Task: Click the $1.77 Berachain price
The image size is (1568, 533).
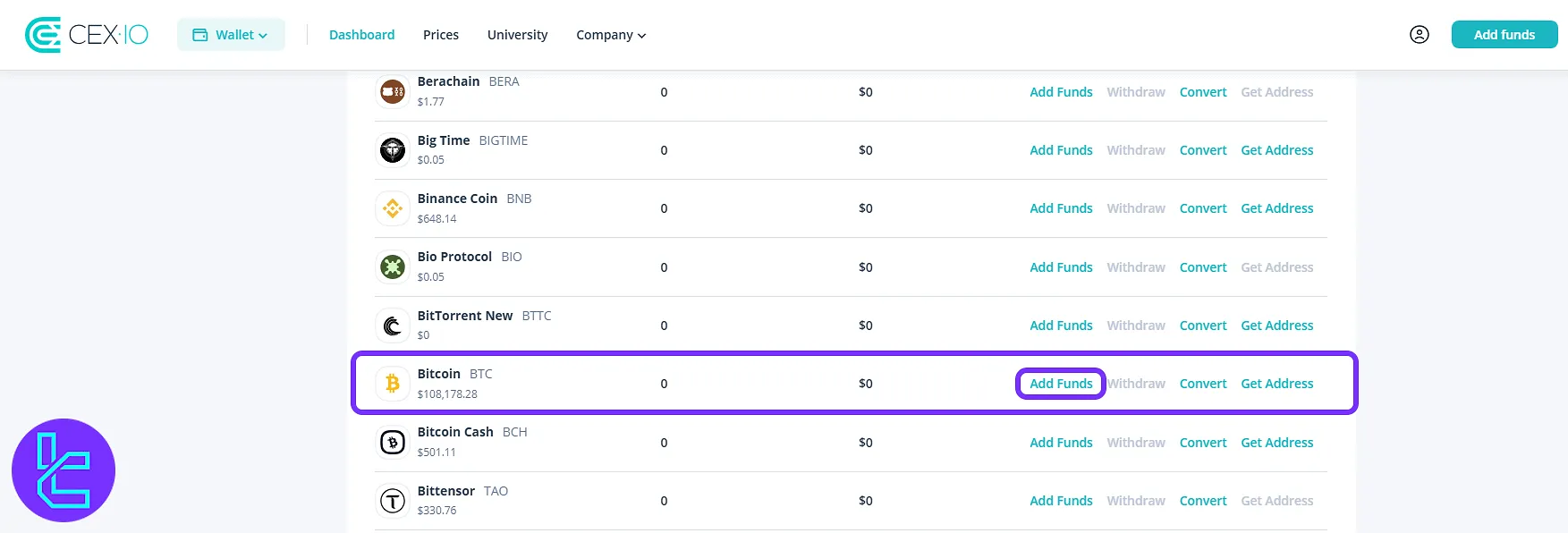Action: [x=430, y=102]
